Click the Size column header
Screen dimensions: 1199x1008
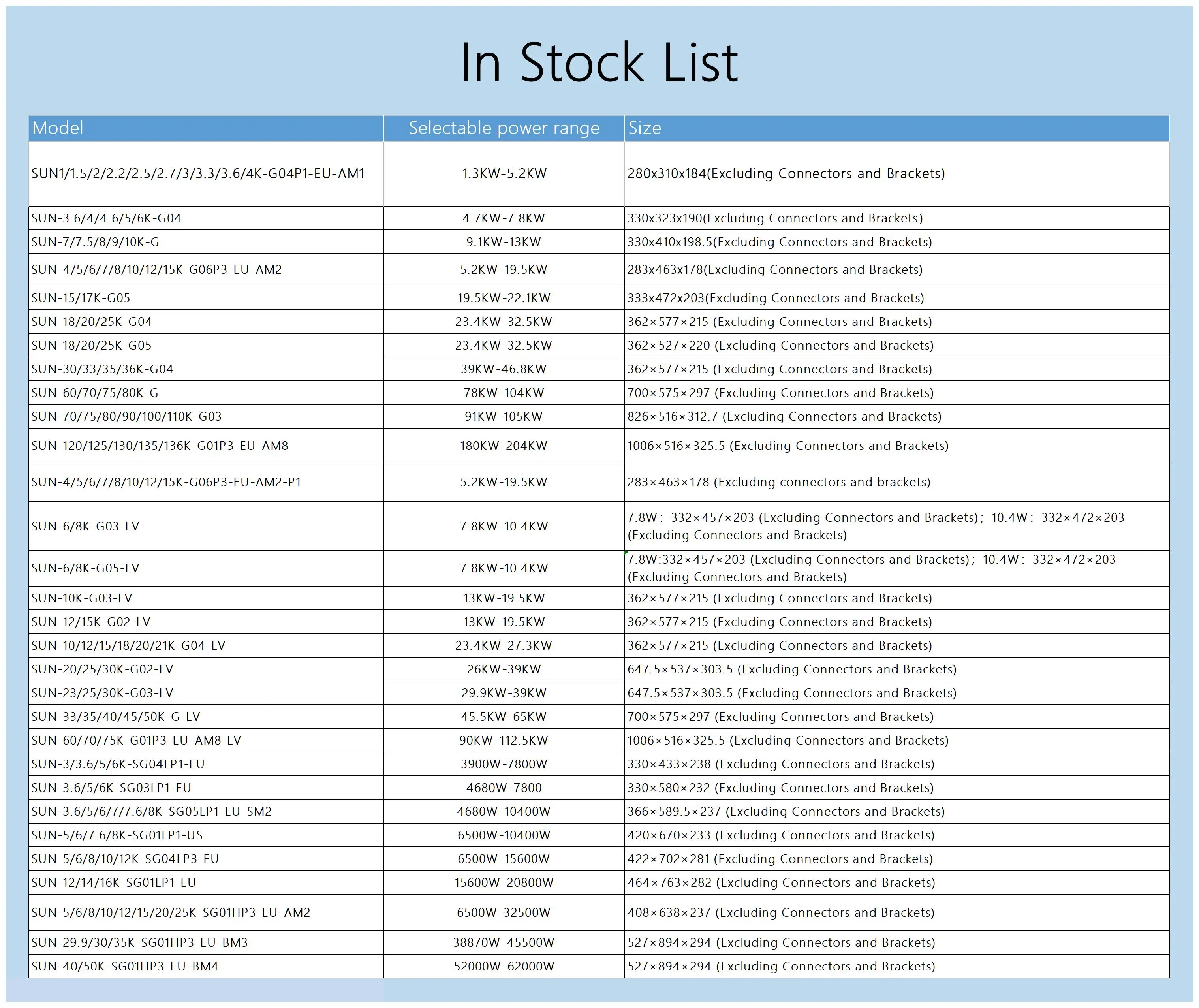[645, 128]
